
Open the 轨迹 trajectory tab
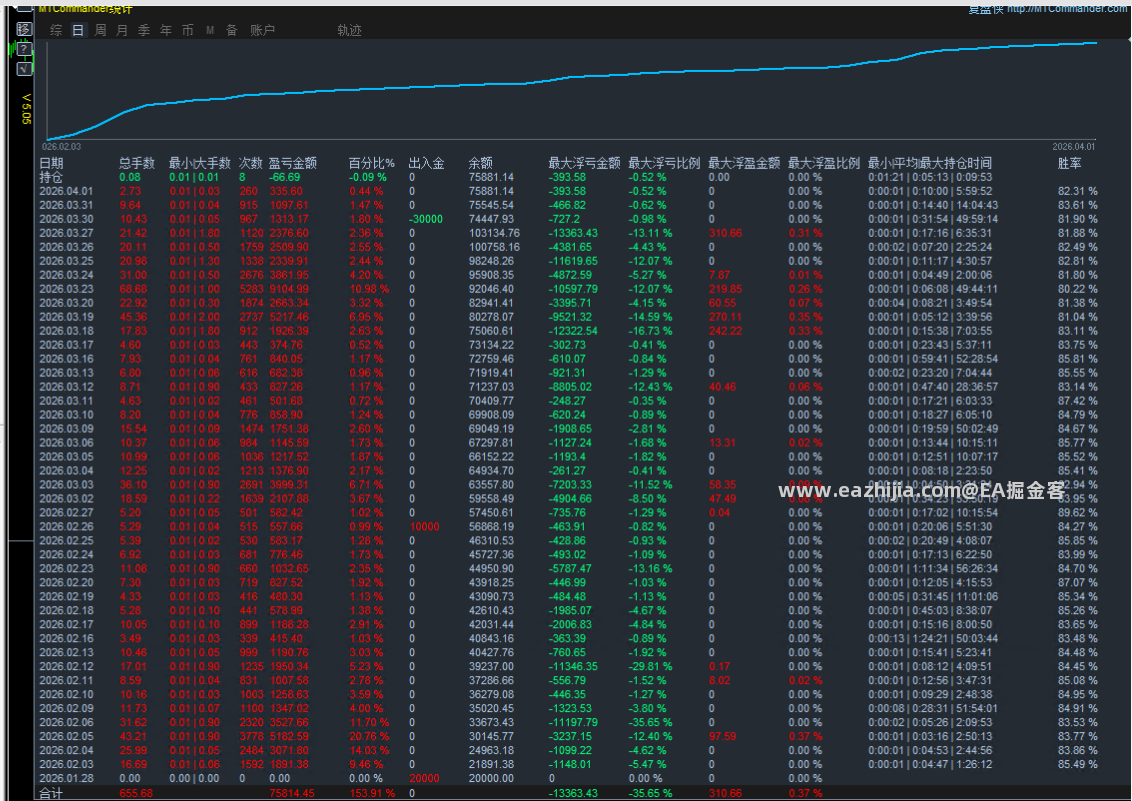pos(349,30)
